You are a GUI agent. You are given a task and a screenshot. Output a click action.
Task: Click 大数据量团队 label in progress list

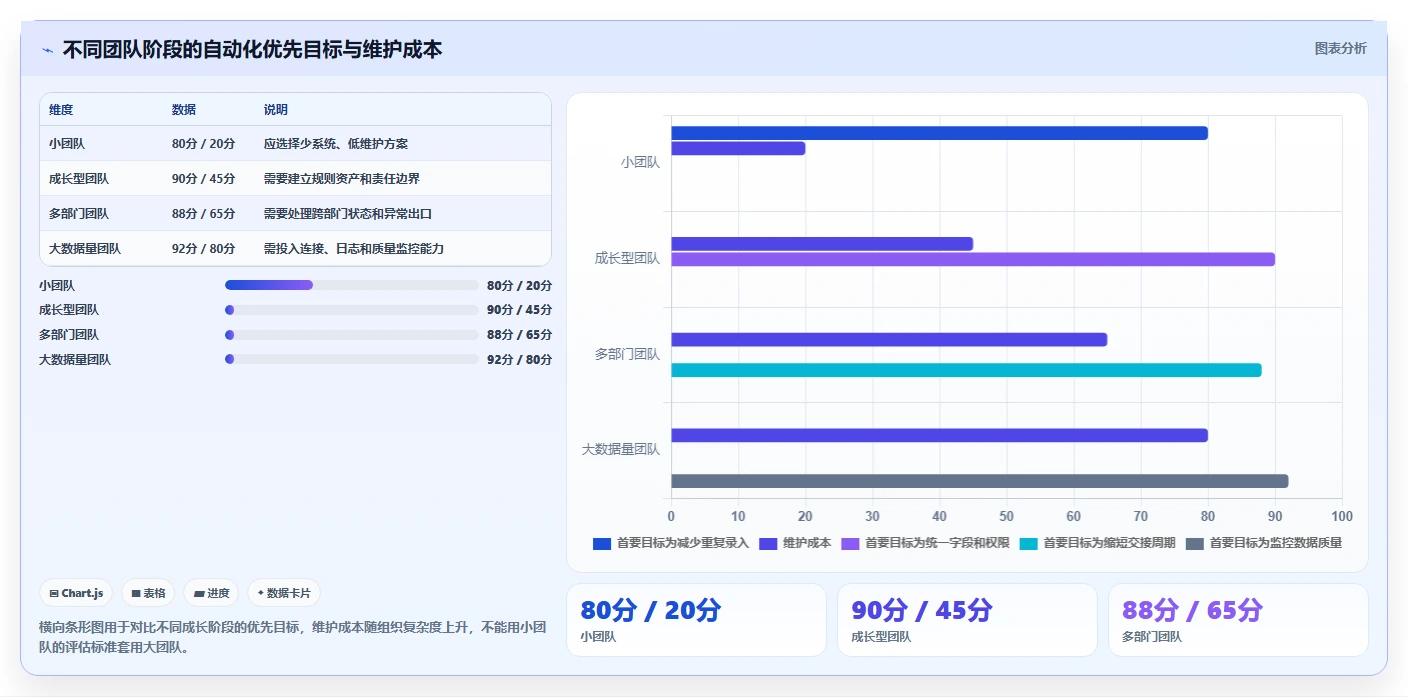click(75, 359)
